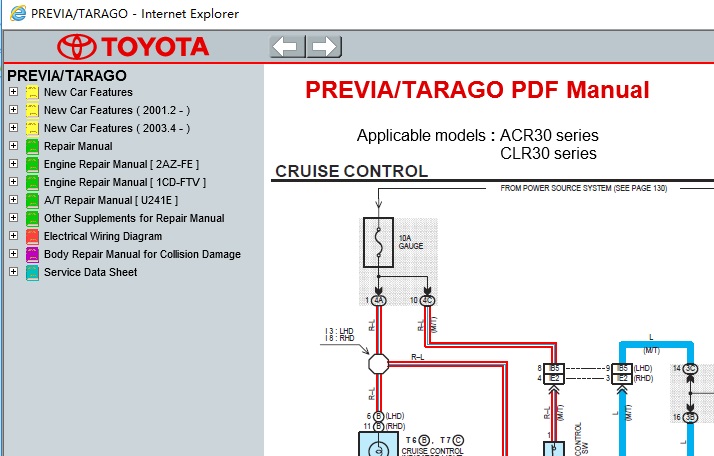Open Other Supplements for Repair Manual
714x456 pixels.
pos(134,218)
